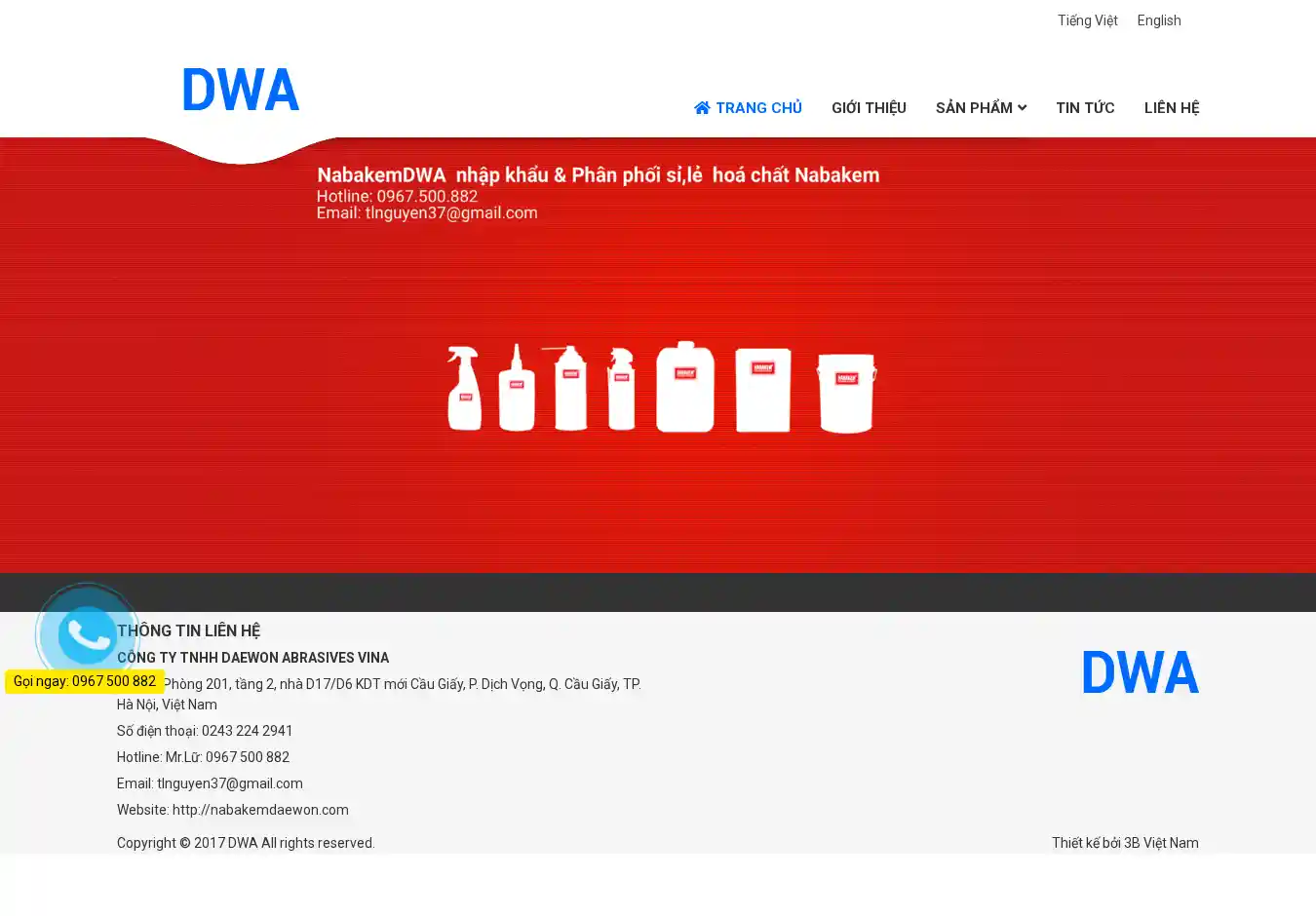Click the NabakemDWA banner headline
The image size is (1316, 916).
point(598,175)
